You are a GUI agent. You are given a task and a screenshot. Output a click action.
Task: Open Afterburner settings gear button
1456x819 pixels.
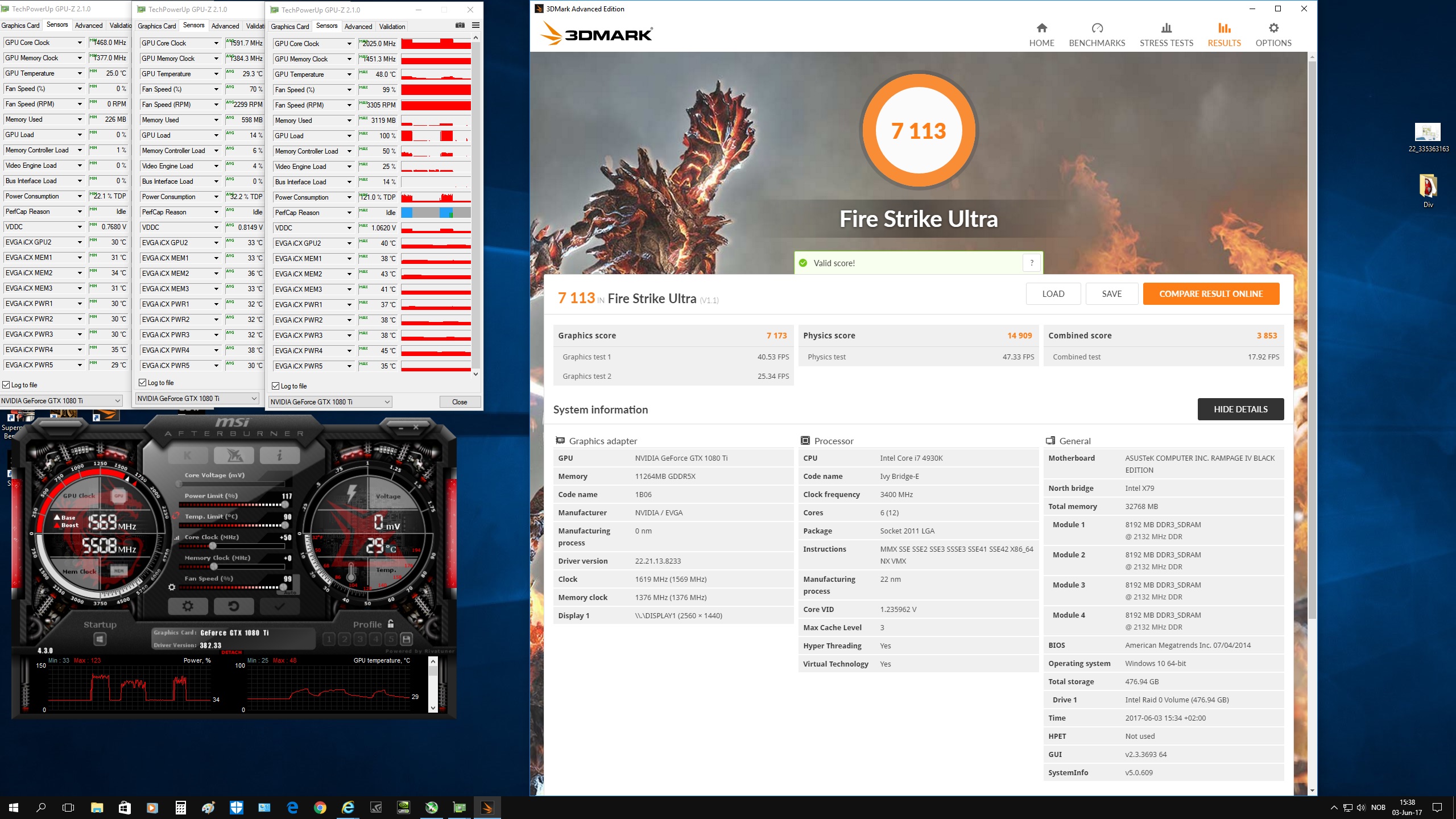click(188, 606)
